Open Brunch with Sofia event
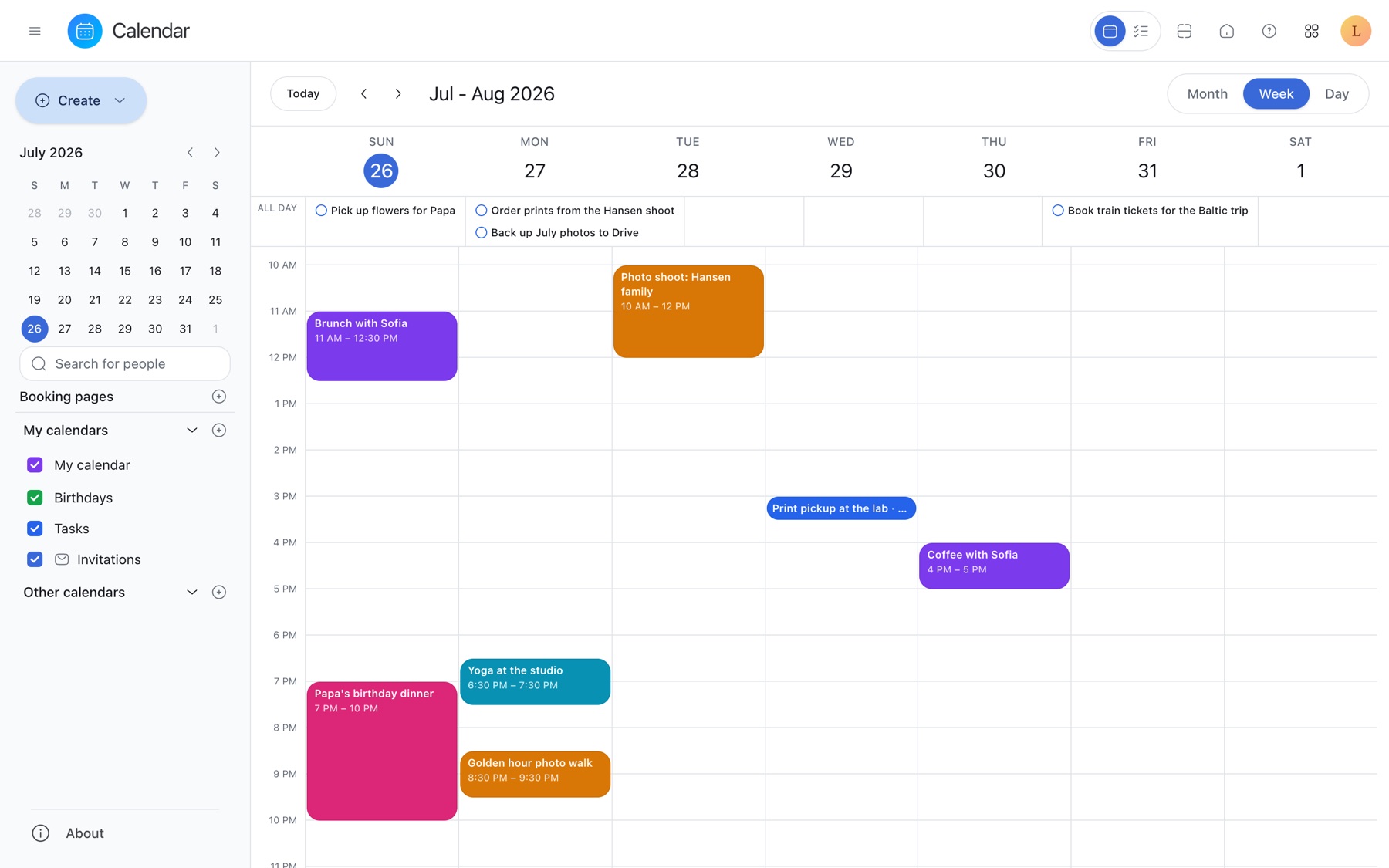Screen dimensions: 1389x868 pyautogui.click(x=382, y=346)
